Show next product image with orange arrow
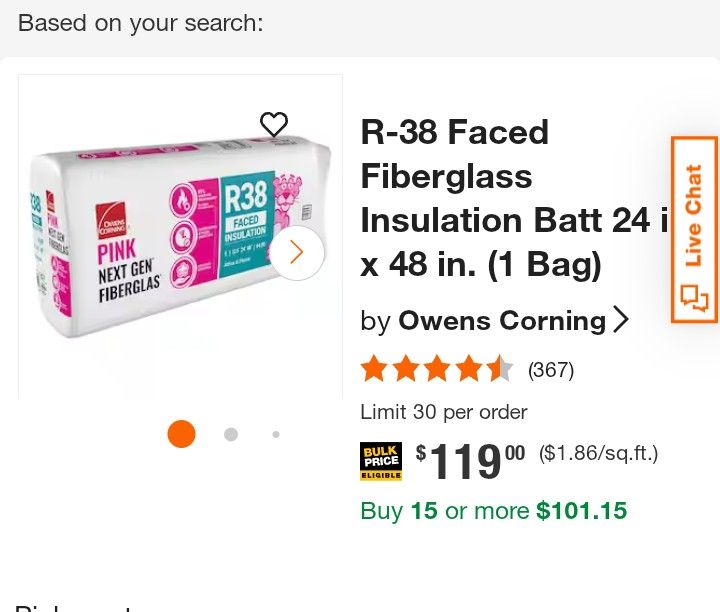Viewport: 720px width, 612px height. click(x=296, y=253)
